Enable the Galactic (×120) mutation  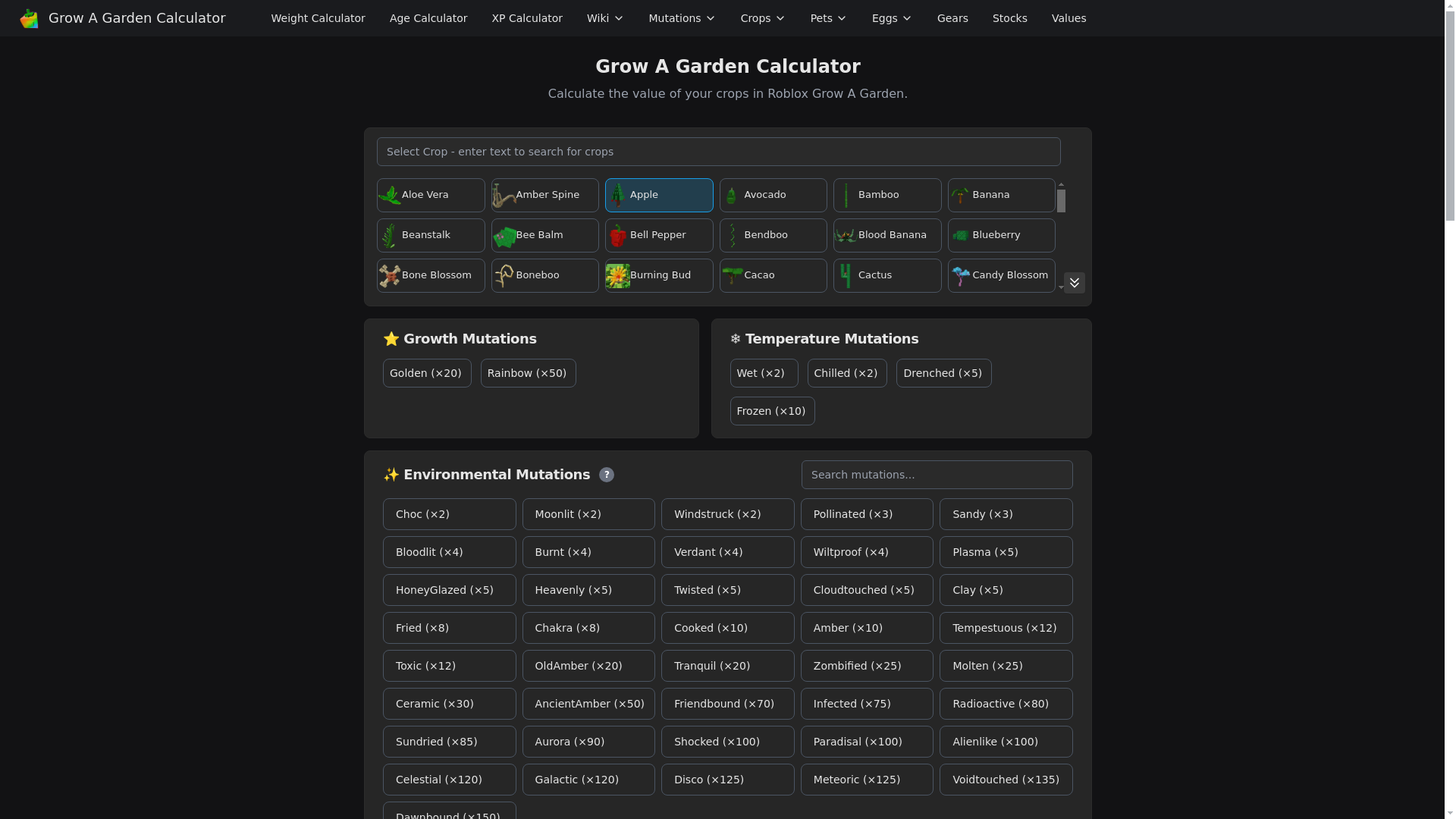pos(588,780)
